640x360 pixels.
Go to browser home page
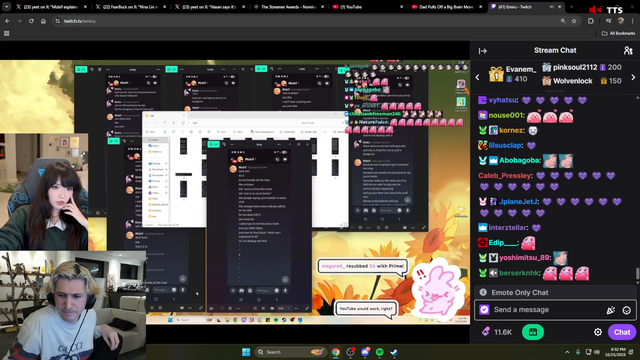43,21
